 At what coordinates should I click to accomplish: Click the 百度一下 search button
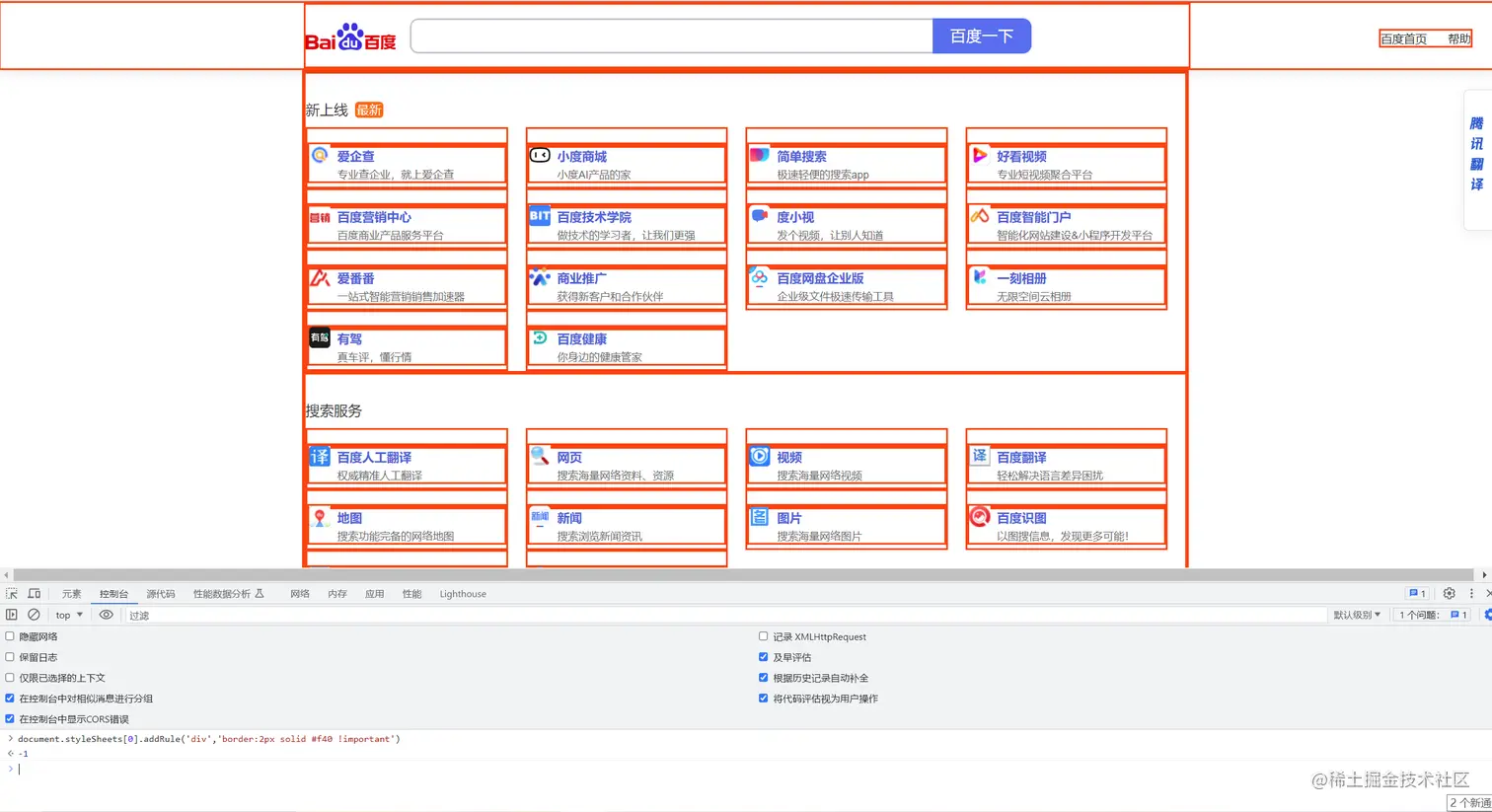(982, 37)
